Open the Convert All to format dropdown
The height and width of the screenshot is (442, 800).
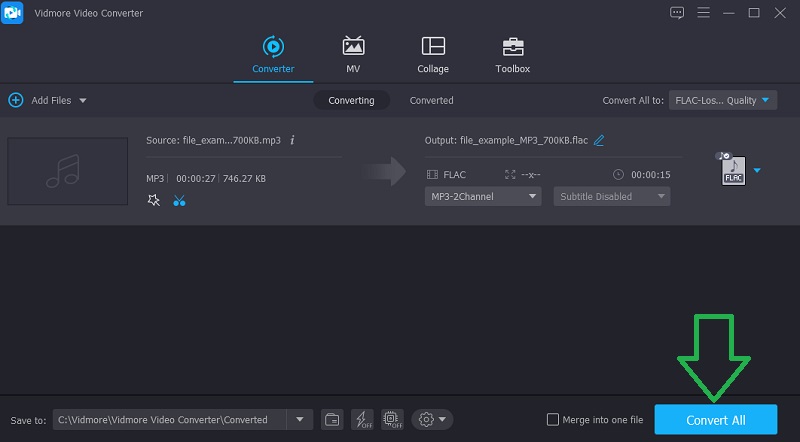click(722, 100)
